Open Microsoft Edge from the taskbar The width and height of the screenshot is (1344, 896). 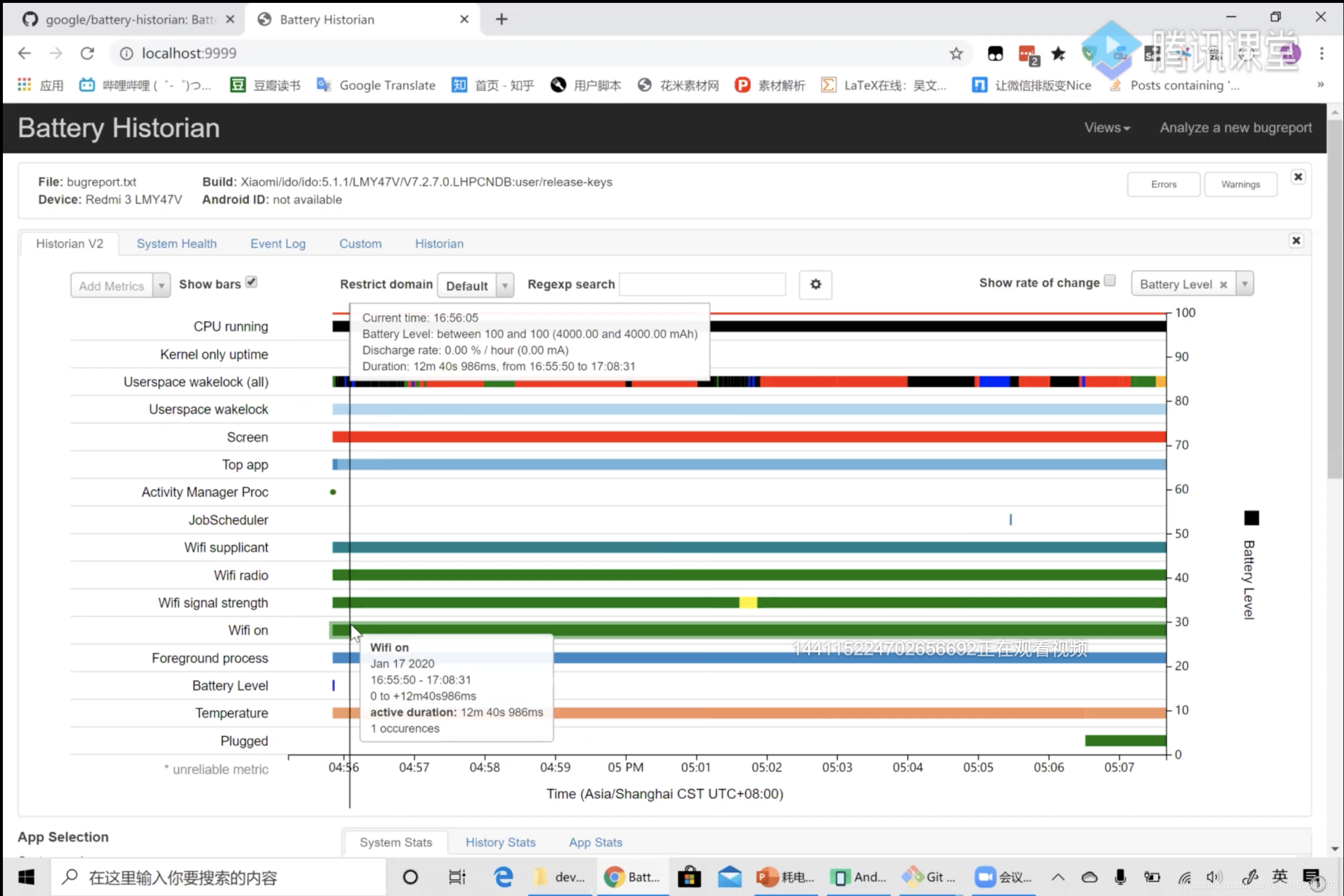click(x=503, y=877)
